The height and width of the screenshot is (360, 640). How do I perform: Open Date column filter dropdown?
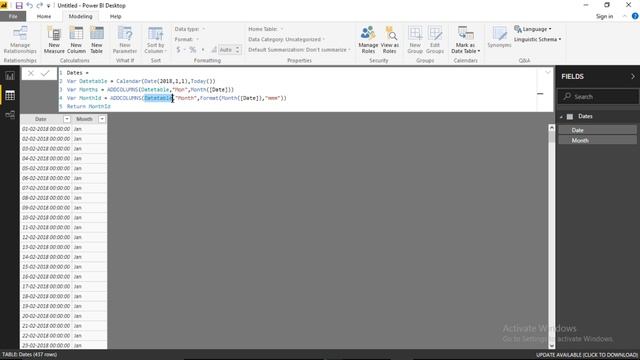pyautogui.click(x=67, y=119)
